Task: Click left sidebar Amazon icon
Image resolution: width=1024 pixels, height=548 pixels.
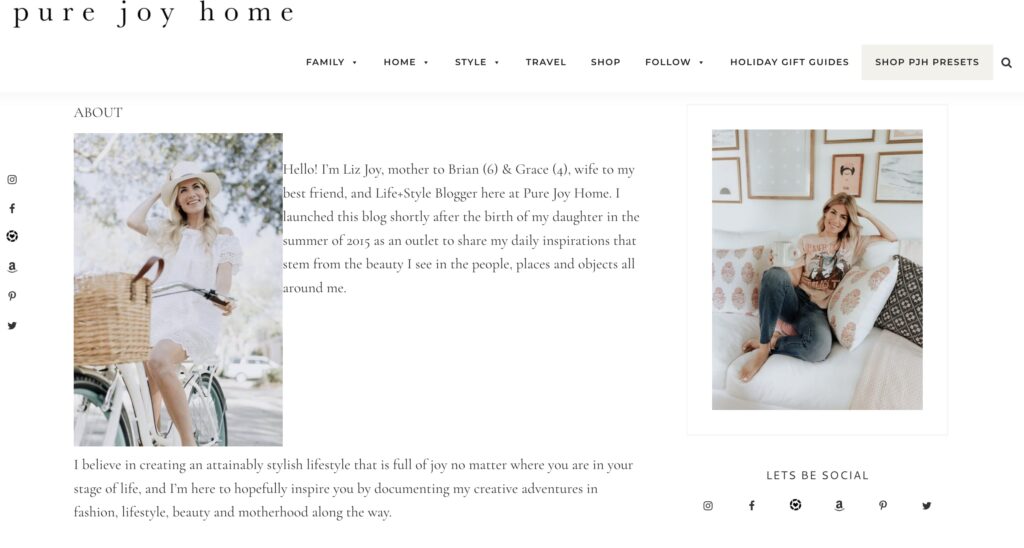Action: 12,266
